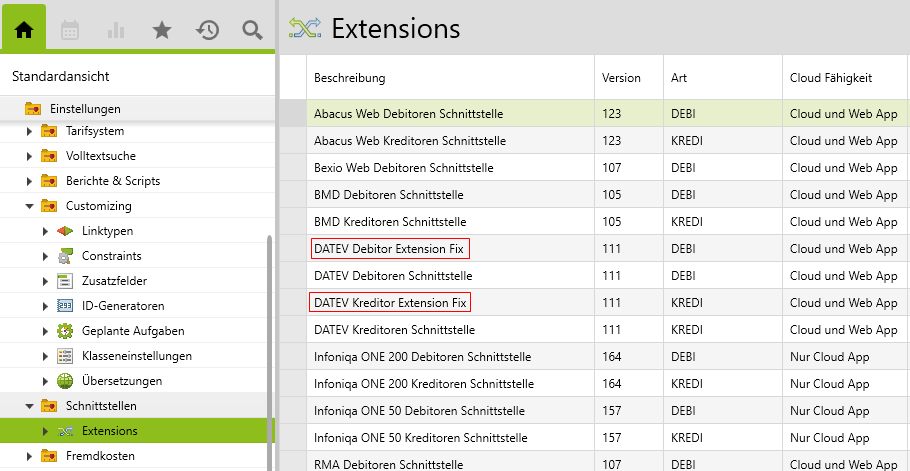
Task: Collapse the Schnittstellen folder
Action: point(29,406)
